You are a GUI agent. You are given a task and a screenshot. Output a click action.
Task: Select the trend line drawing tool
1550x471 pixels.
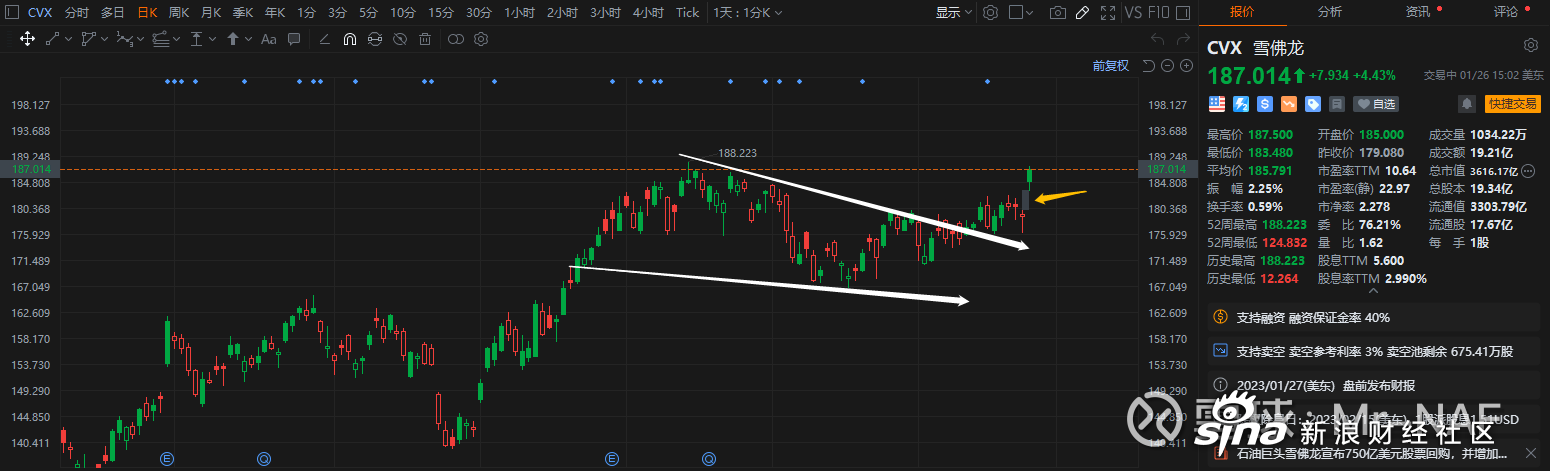pyautogui.click(x=52, y=39)
